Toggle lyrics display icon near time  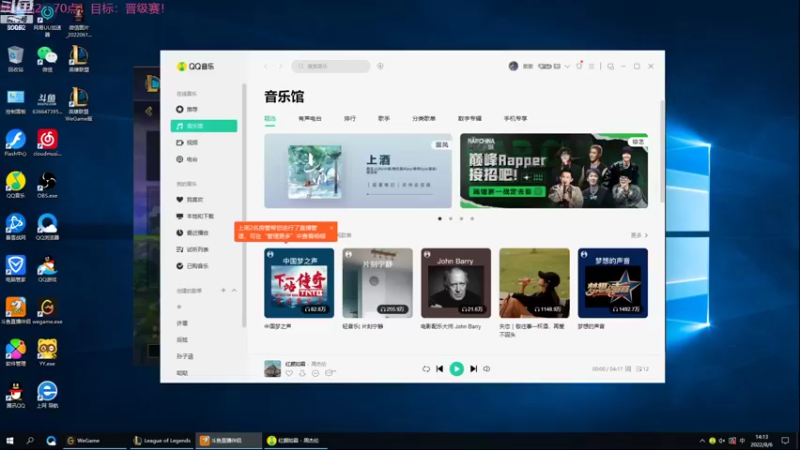coord(628,369)
